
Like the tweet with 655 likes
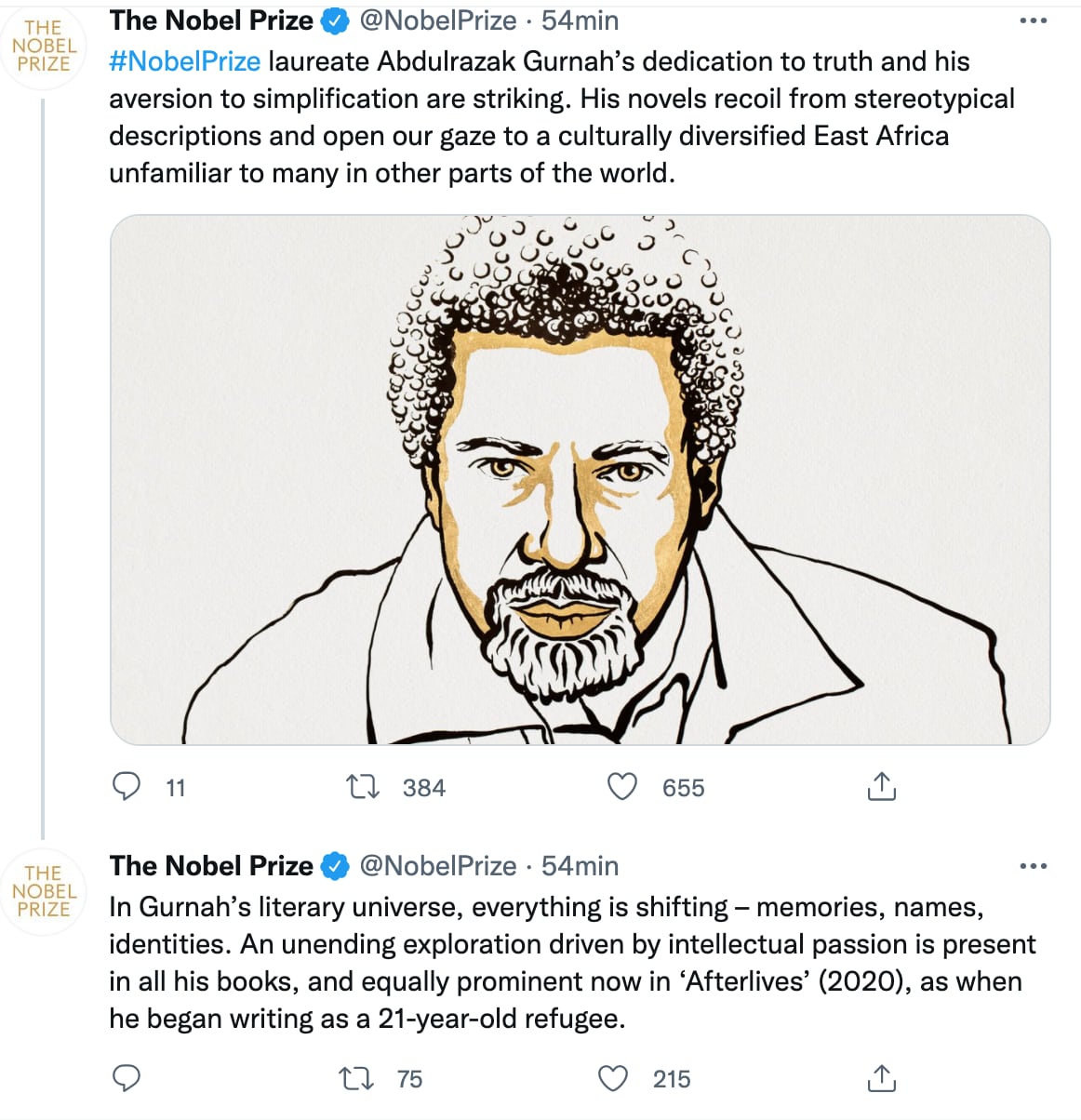click(x=622, y=787)
